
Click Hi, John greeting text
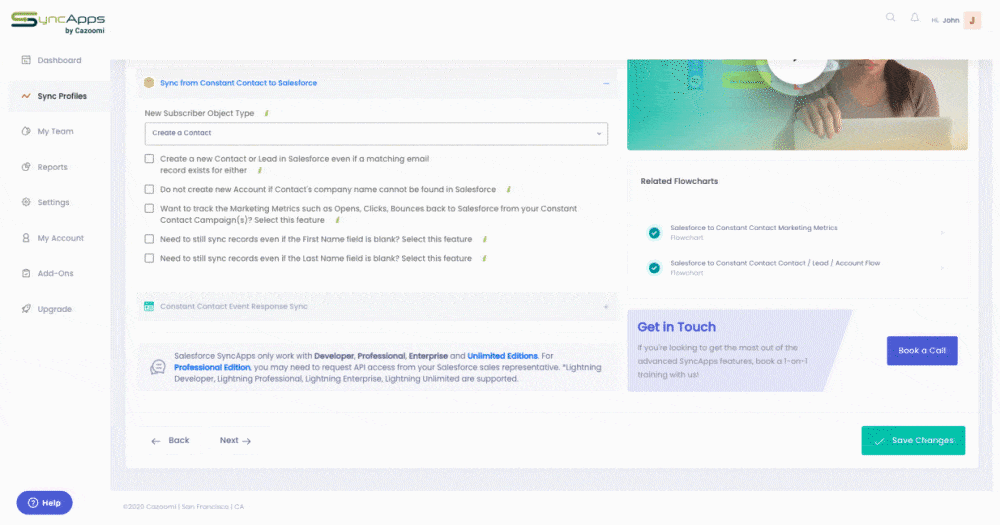pos(945,20)
